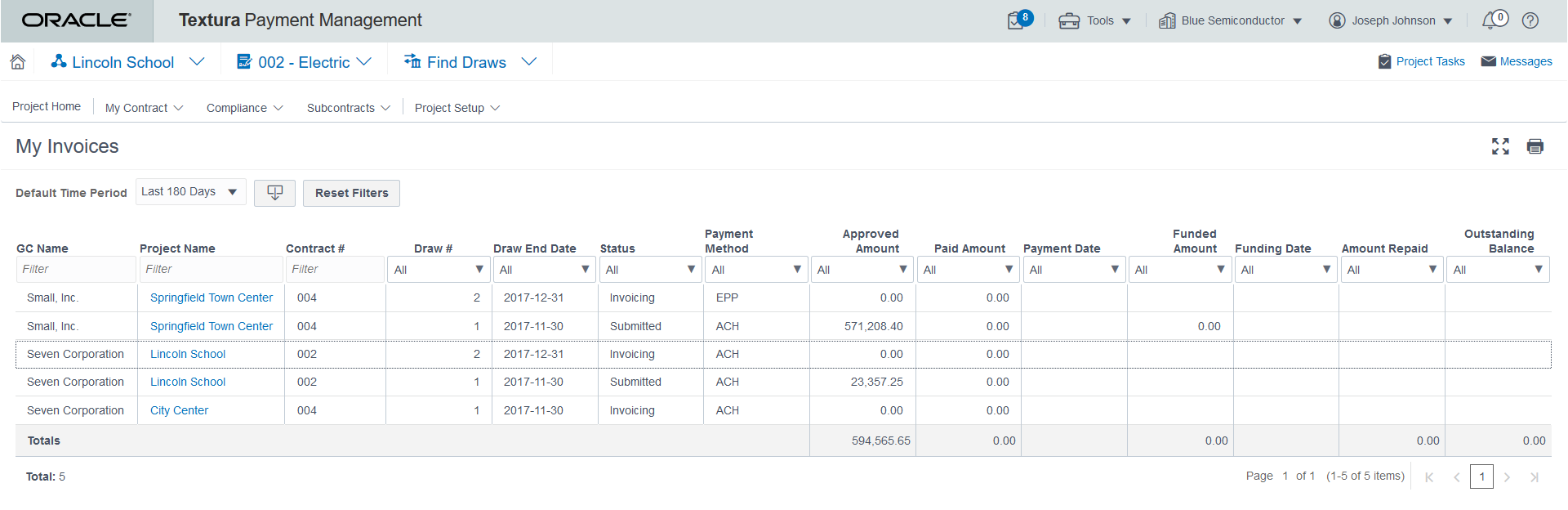Go to the previous page arrow
The width and height of the screenshot is (1568, 510).
point(1456,477)
